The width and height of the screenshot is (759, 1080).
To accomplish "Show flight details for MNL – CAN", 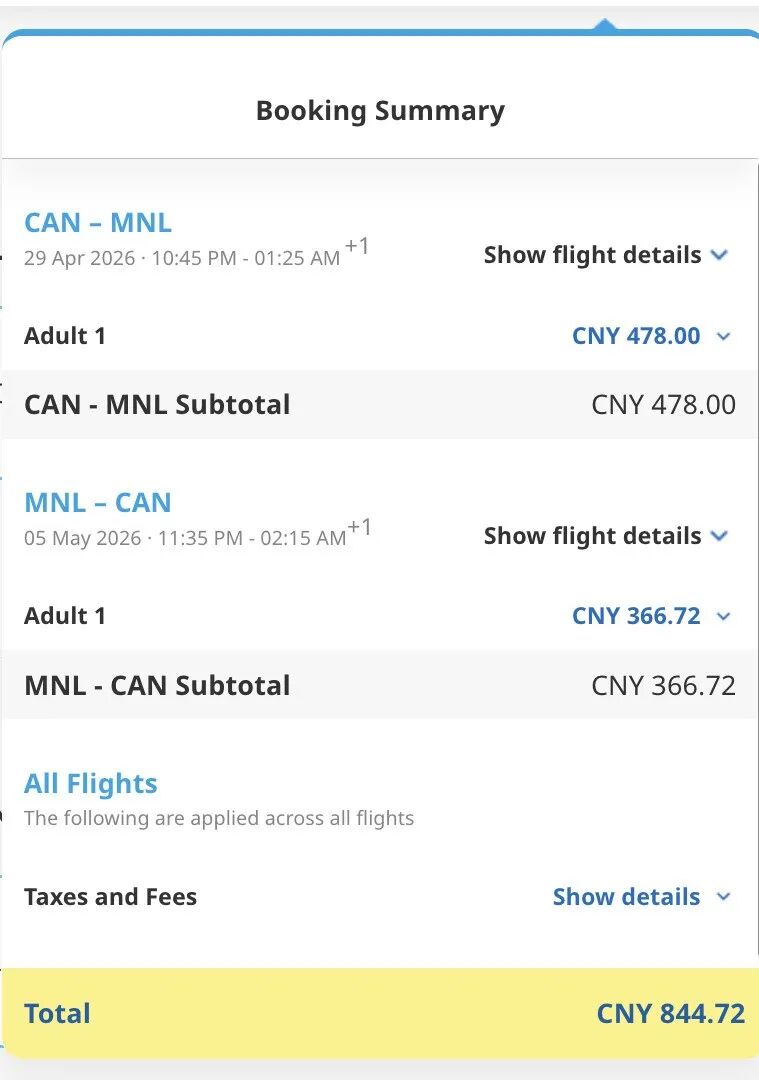I will coord(592,536).
